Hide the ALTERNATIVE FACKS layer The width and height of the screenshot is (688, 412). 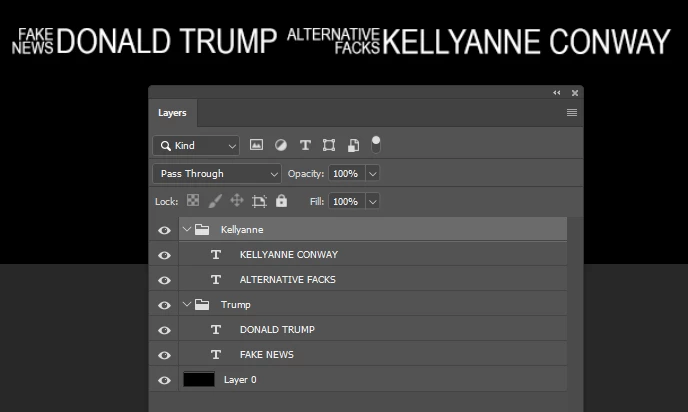(164, 280)
